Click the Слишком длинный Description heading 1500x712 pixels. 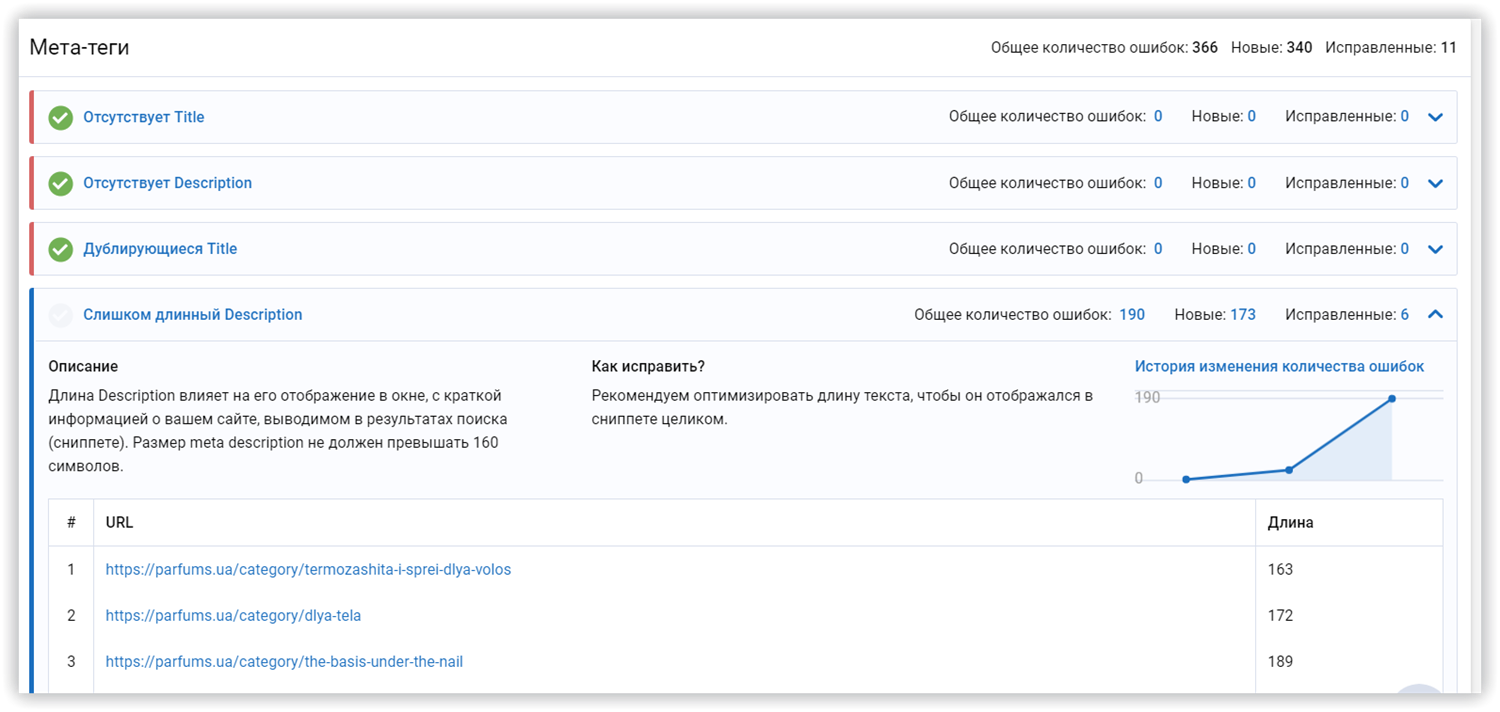tap(193, 315)
